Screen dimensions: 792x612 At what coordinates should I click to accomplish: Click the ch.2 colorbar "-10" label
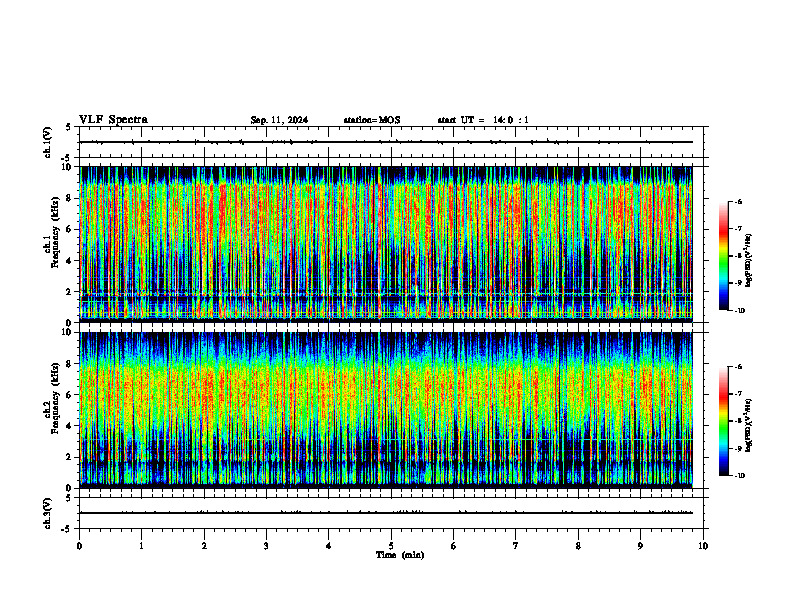(x=739, y=476)
